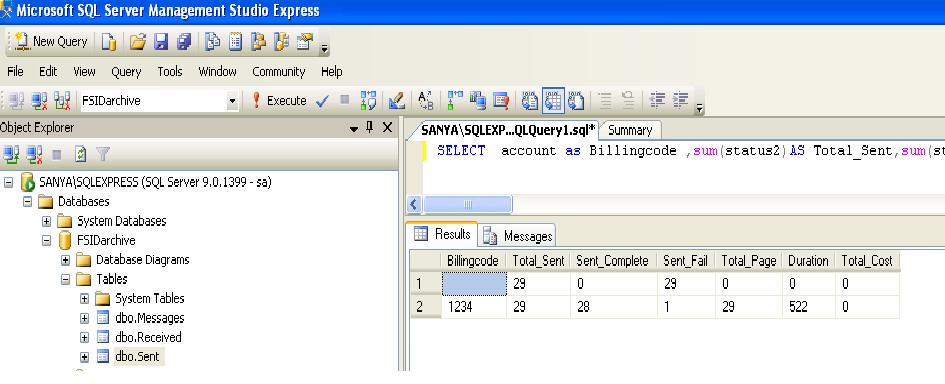Screen dimensions: 945x384
Task: Click the Save All icon
Action: pyautogui.click(x=184, y=42)
